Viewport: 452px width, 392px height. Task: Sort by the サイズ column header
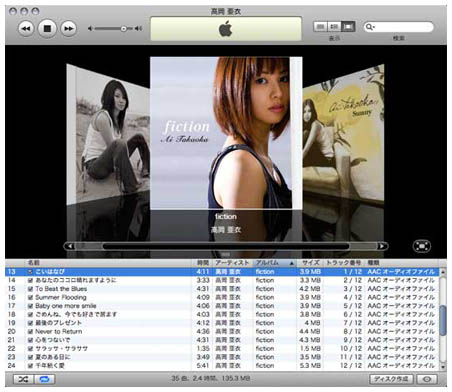(310, 263)
